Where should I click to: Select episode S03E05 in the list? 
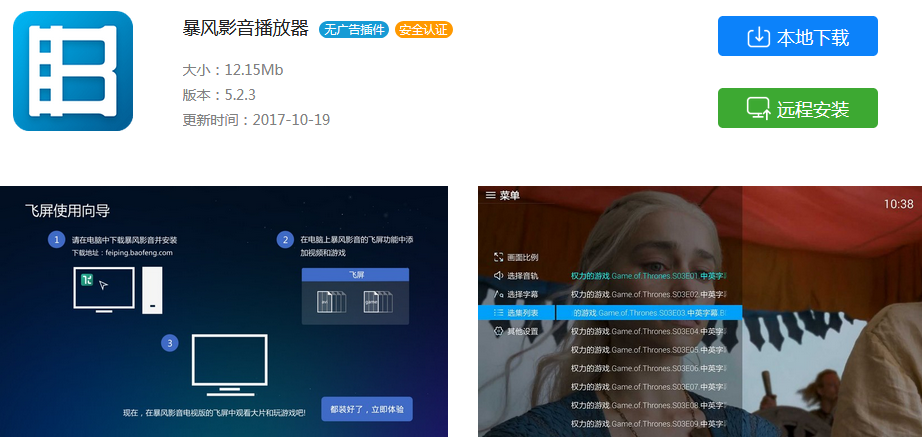coord(649,349)
